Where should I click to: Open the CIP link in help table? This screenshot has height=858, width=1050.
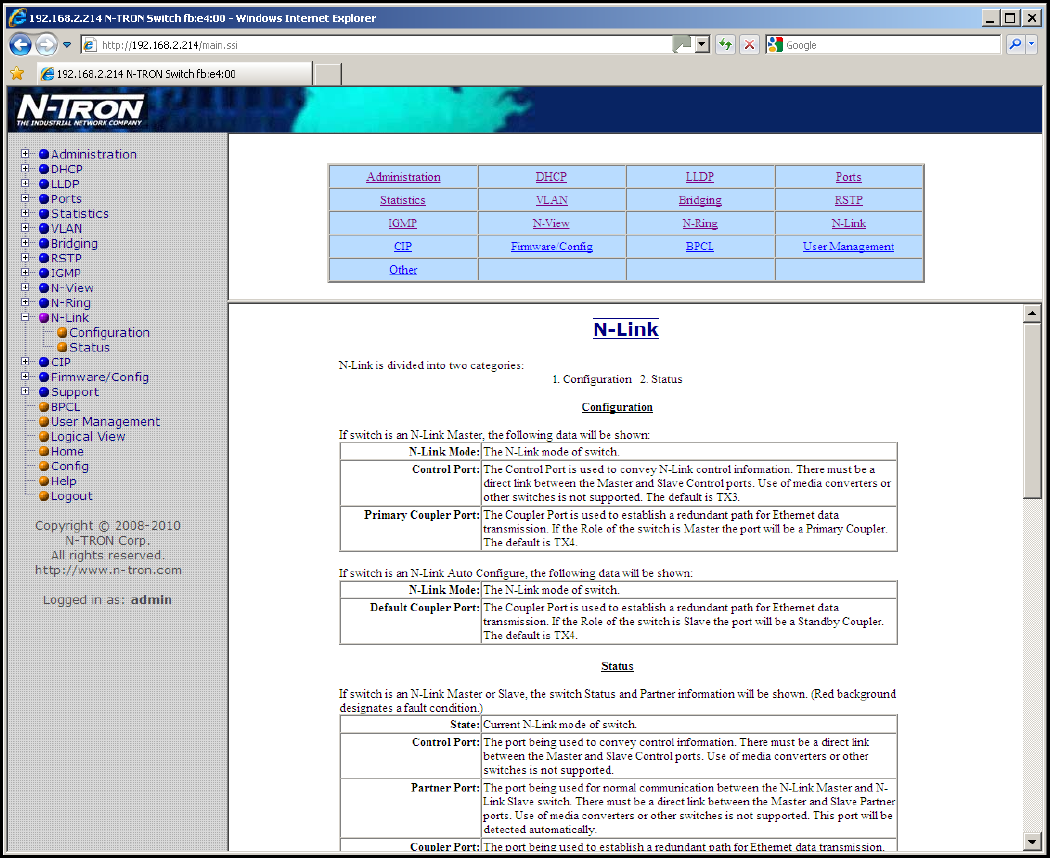(403, 246)
